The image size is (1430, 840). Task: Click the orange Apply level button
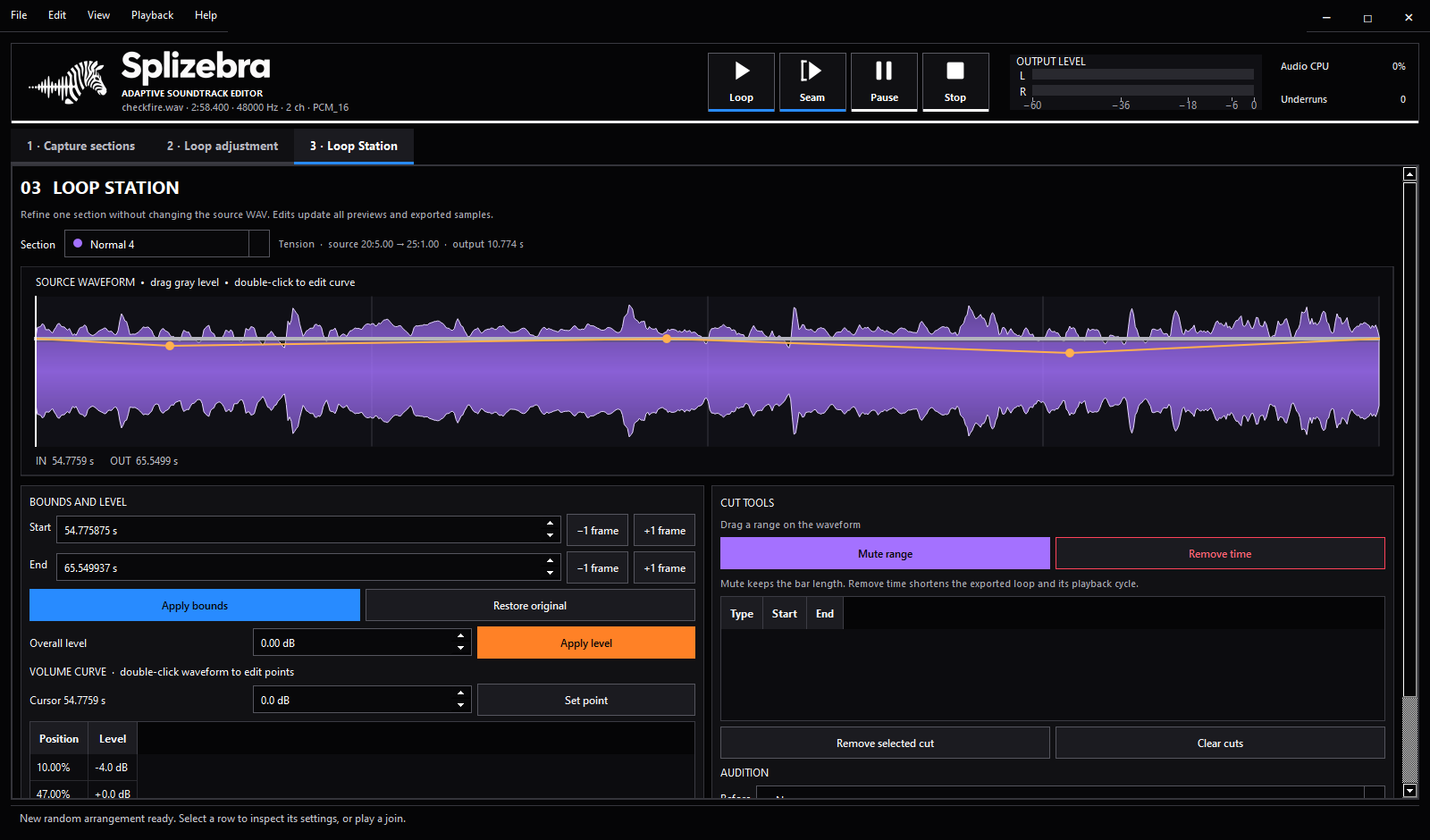pyautogui.click(x=586, y=643)
